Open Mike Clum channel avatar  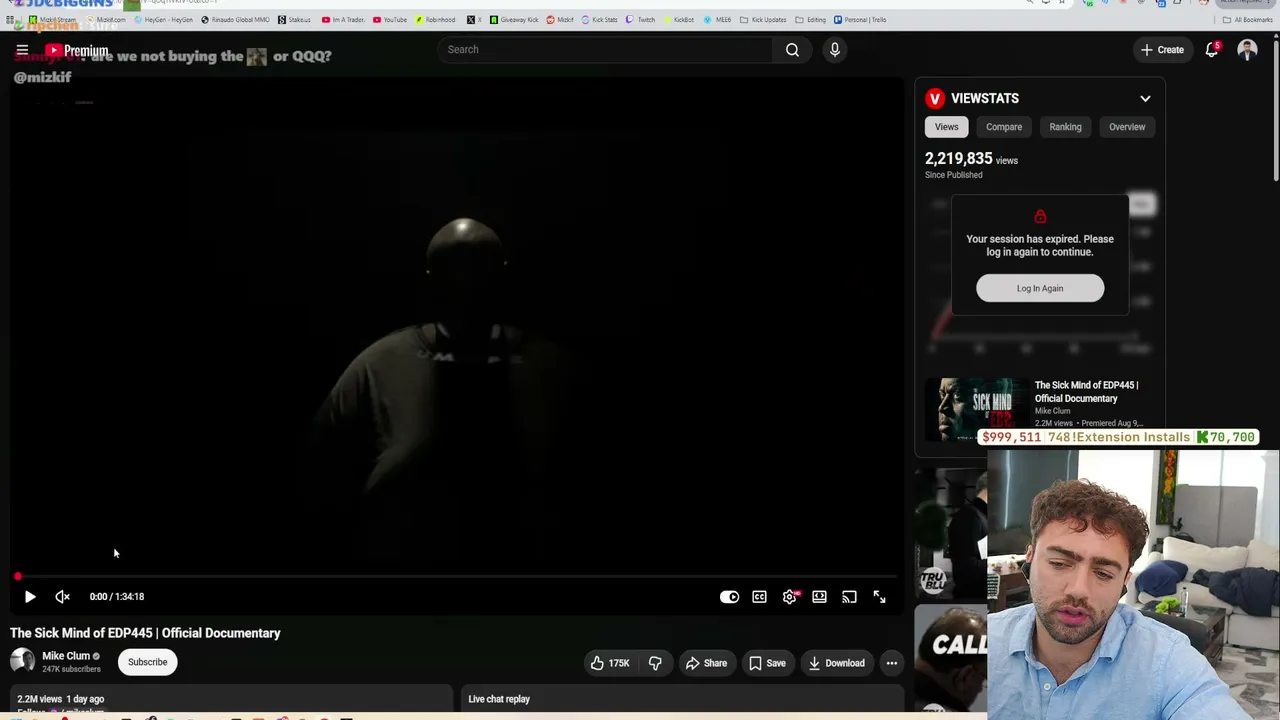tap(22, 660)
